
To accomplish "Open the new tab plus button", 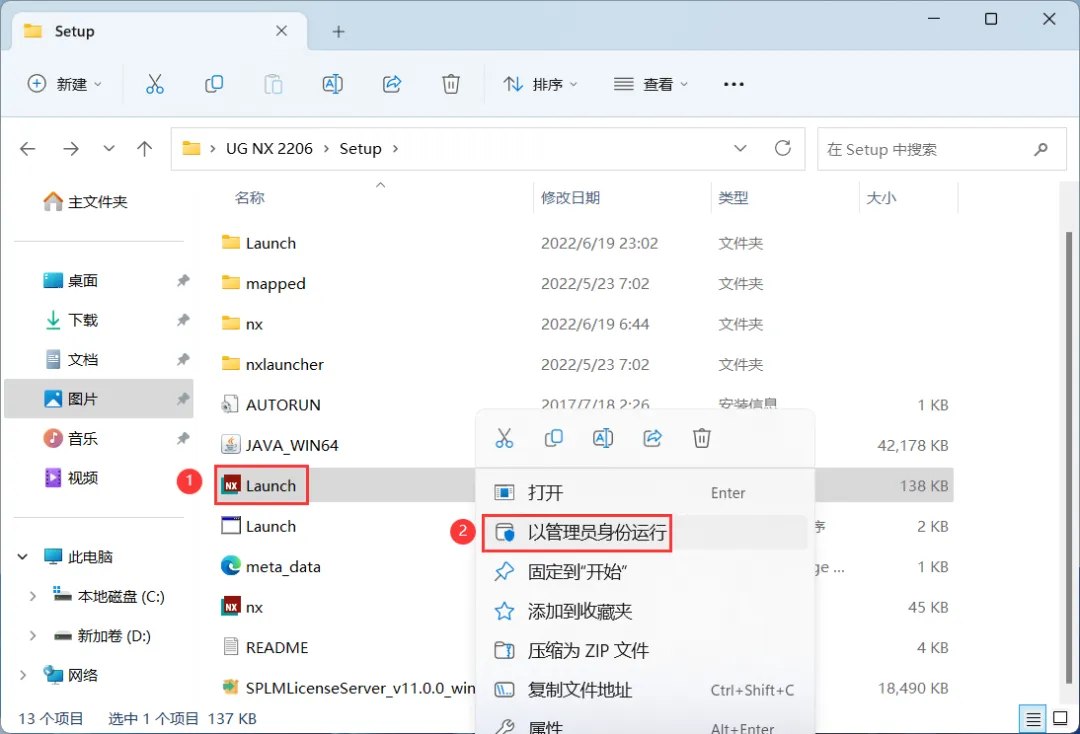I will tap(338, 31).
